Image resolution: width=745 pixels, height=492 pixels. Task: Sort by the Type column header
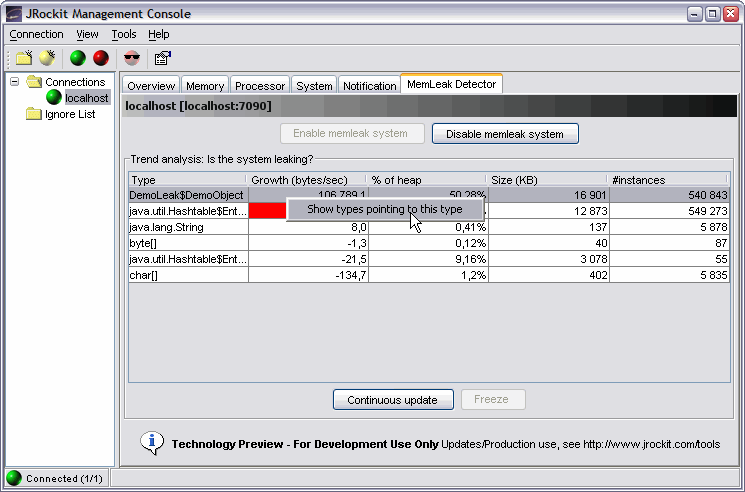click(188, 180)
